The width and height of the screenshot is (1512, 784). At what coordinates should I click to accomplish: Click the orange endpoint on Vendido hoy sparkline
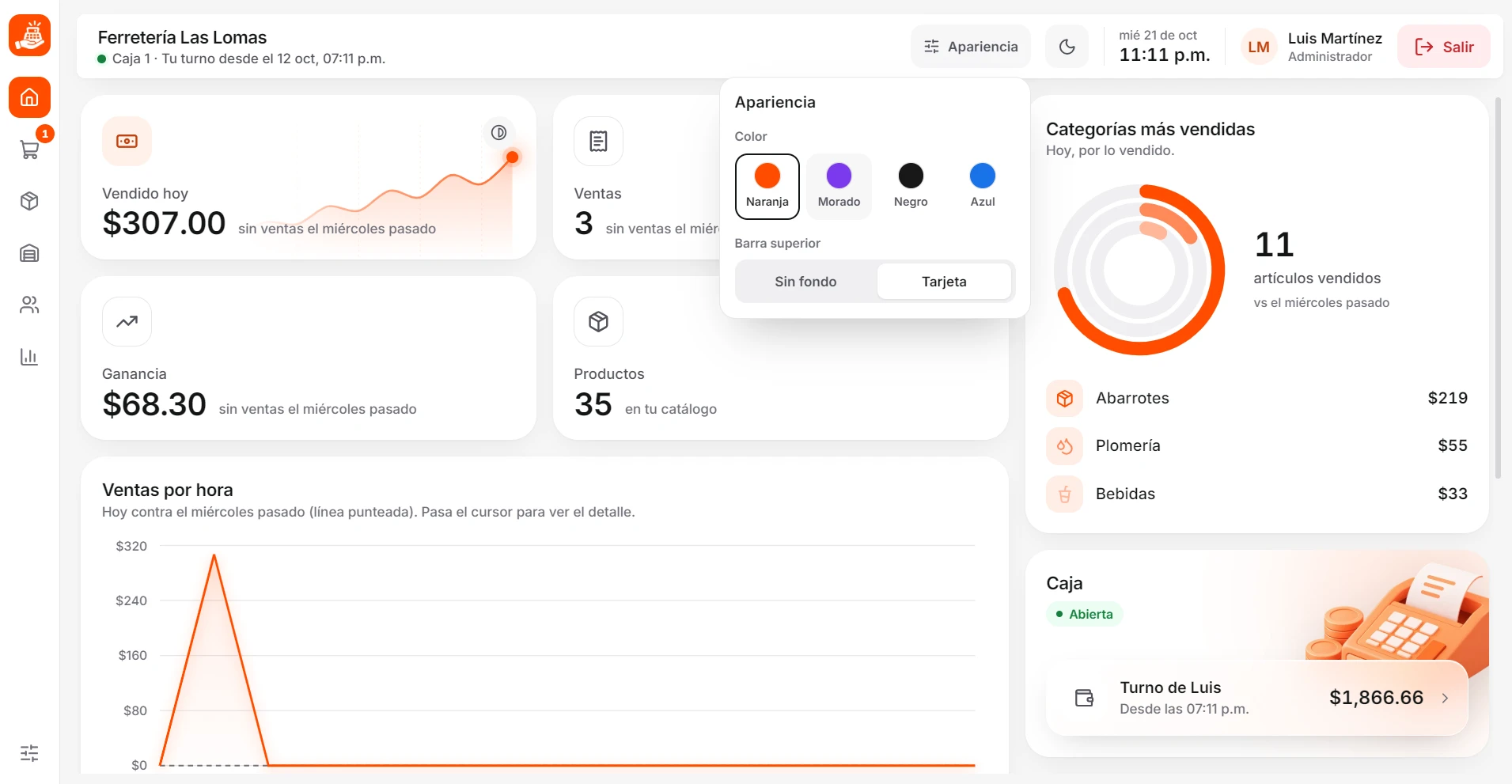(512, 157)
